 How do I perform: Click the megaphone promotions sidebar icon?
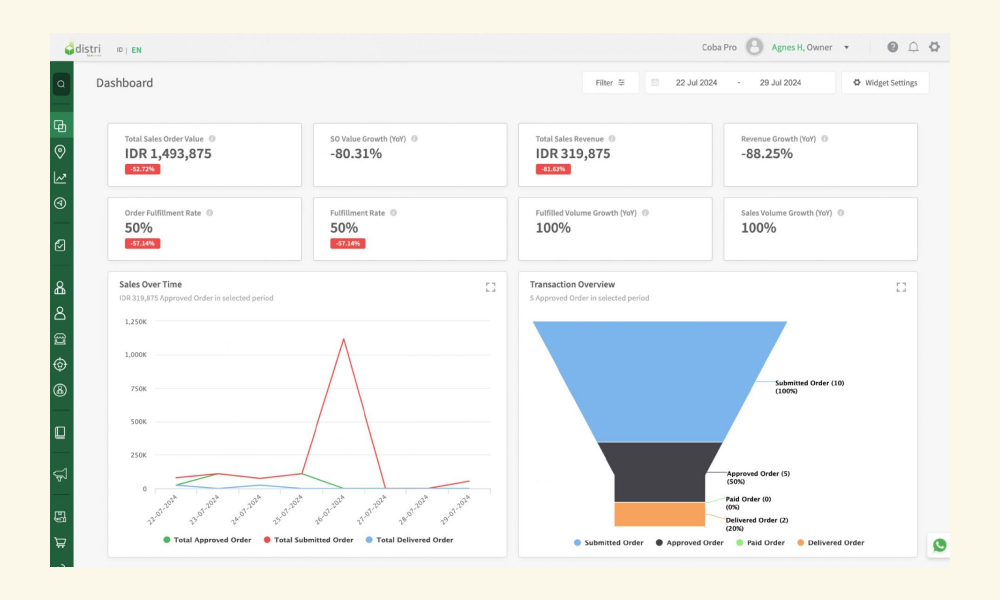(60, 474)
